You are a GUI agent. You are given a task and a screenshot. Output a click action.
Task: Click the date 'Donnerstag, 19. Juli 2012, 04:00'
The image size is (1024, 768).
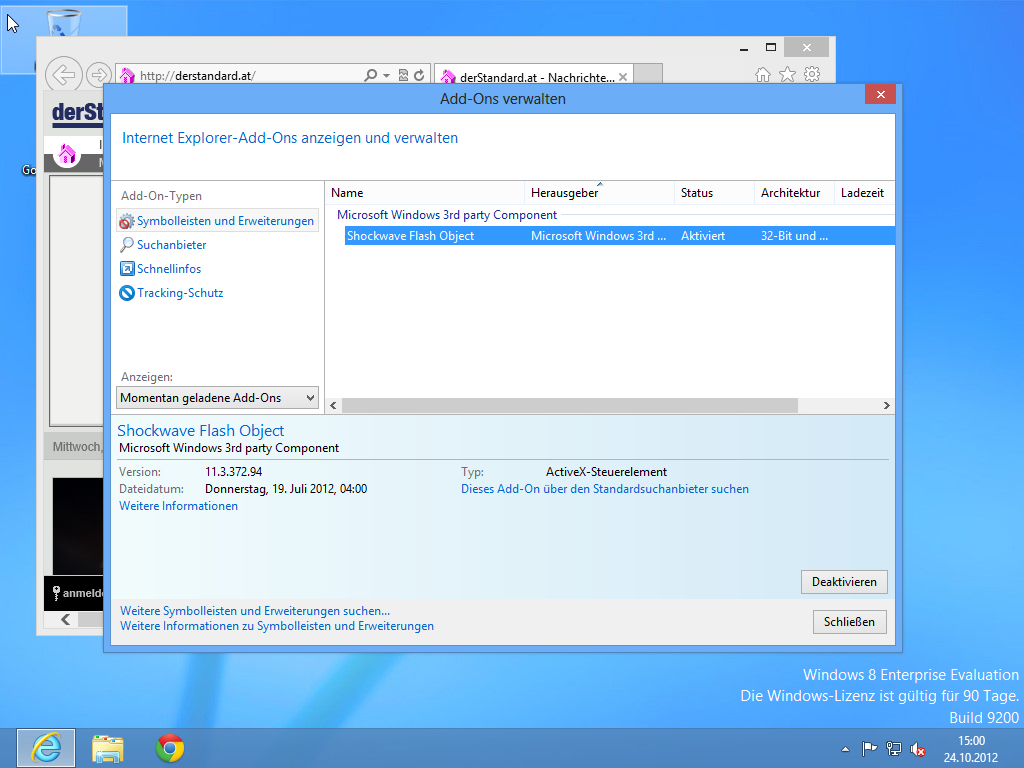pos(286,488)
